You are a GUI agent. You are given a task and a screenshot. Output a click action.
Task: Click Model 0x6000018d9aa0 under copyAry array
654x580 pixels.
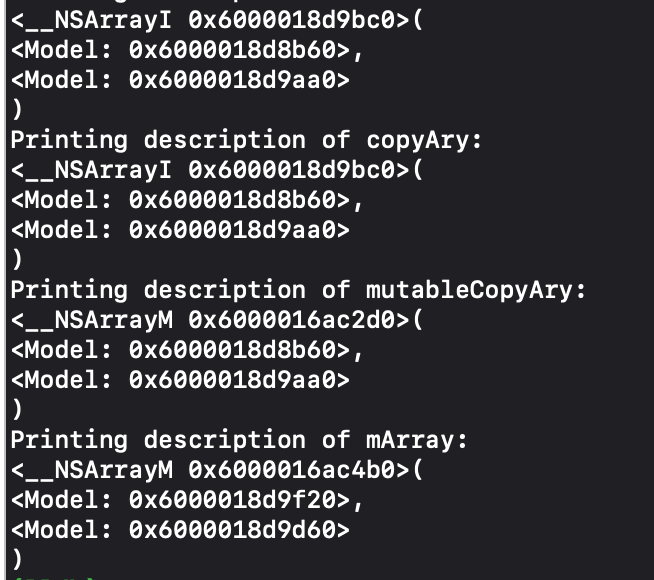click(180, 230)
